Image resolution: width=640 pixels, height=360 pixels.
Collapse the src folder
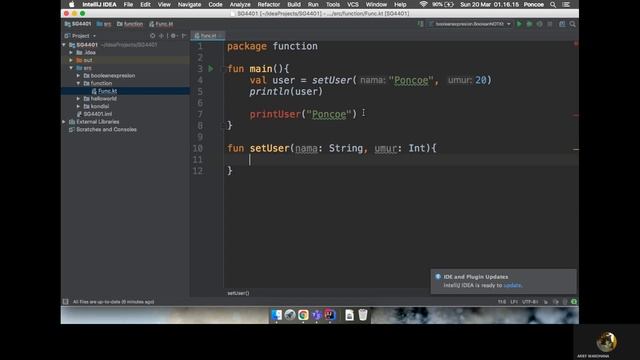tap(71, 68)
